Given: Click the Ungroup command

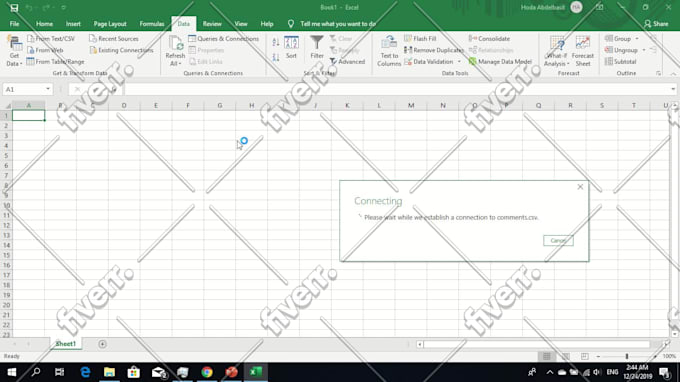Looking at the screenshot, I should tap(621, 50).
